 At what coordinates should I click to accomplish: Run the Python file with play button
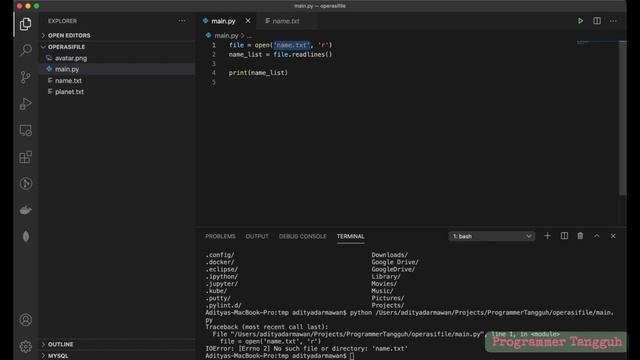tap(580, 21)
